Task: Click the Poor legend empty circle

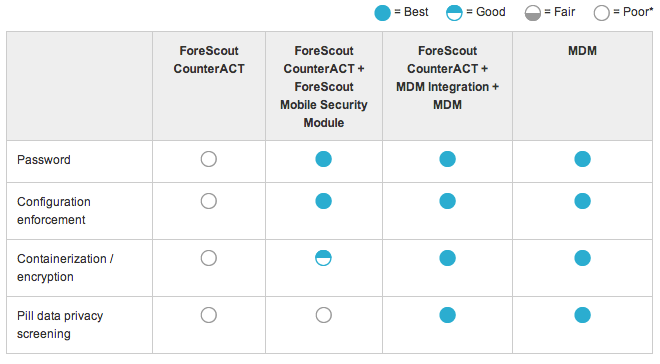Action: [x=601, y=13]
